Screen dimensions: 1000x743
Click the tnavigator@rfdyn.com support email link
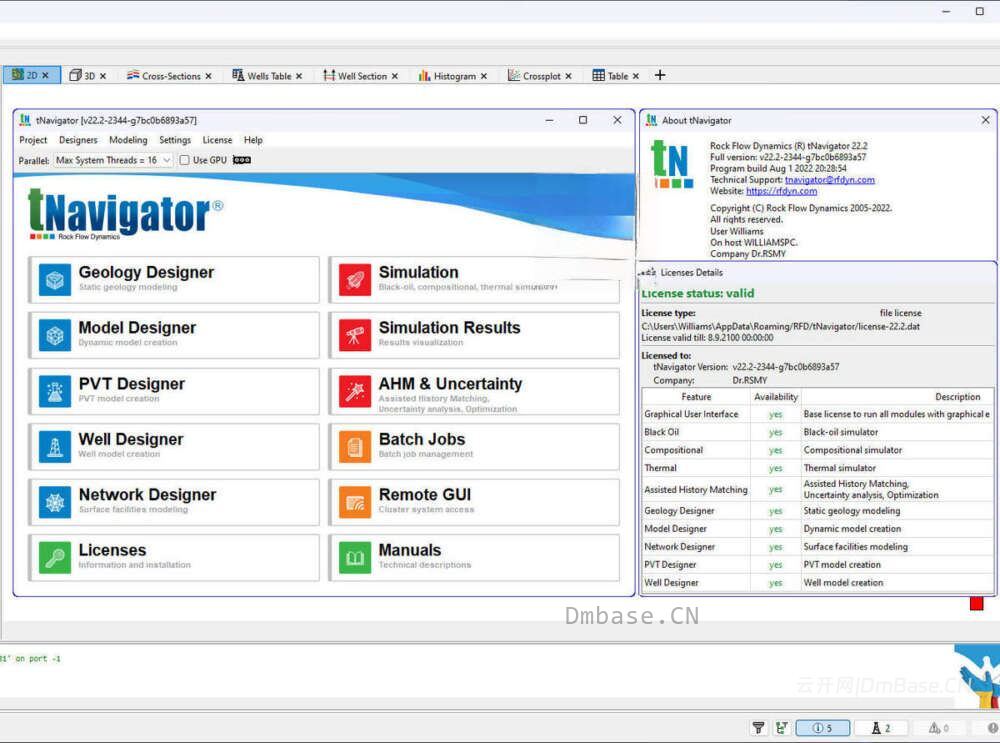(830, 180)
